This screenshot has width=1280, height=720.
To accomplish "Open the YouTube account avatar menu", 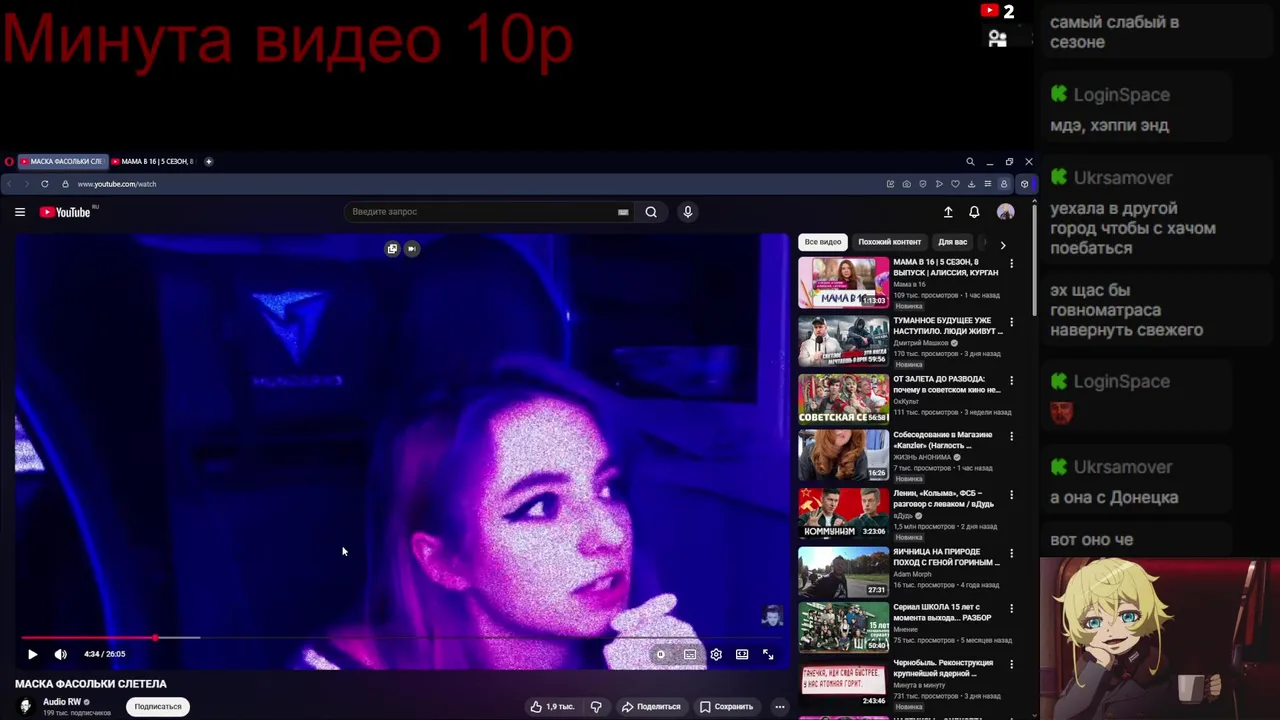I will point(1006,212).
